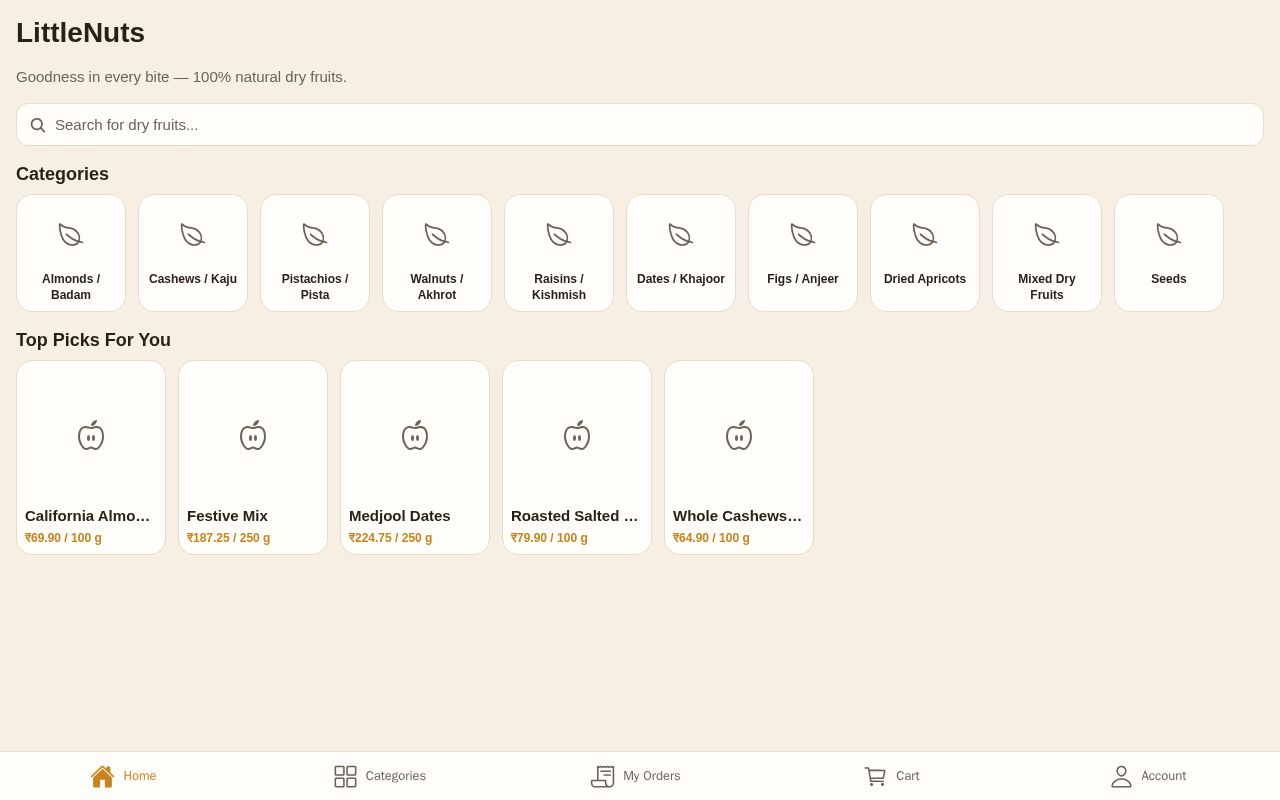Image resolution: width=1280 pixels, height=800 pixels.
Task: Open the Dried Apricots category
Action: tap(925, 253)
